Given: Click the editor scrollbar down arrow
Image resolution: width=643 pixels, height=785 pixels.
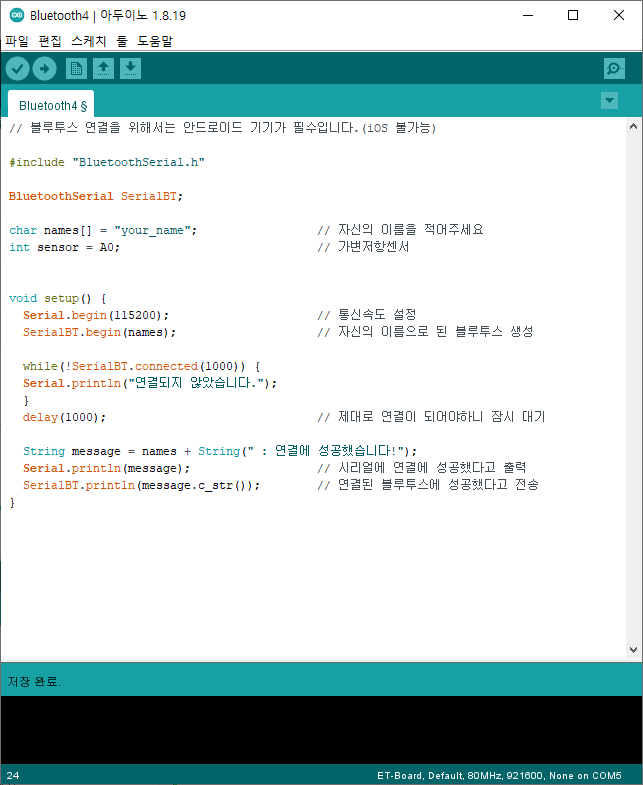Looking at the screenshot, I should [x=633, y=650].
